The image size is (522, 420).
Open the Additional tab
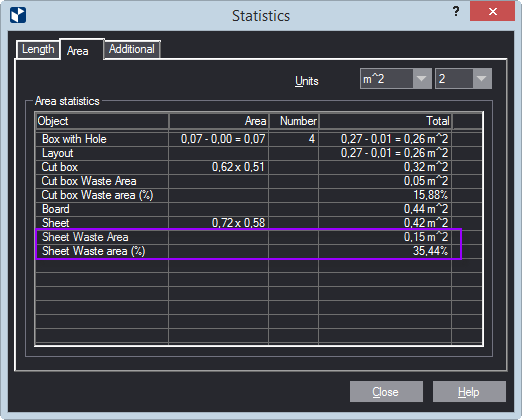click(132, 49)
